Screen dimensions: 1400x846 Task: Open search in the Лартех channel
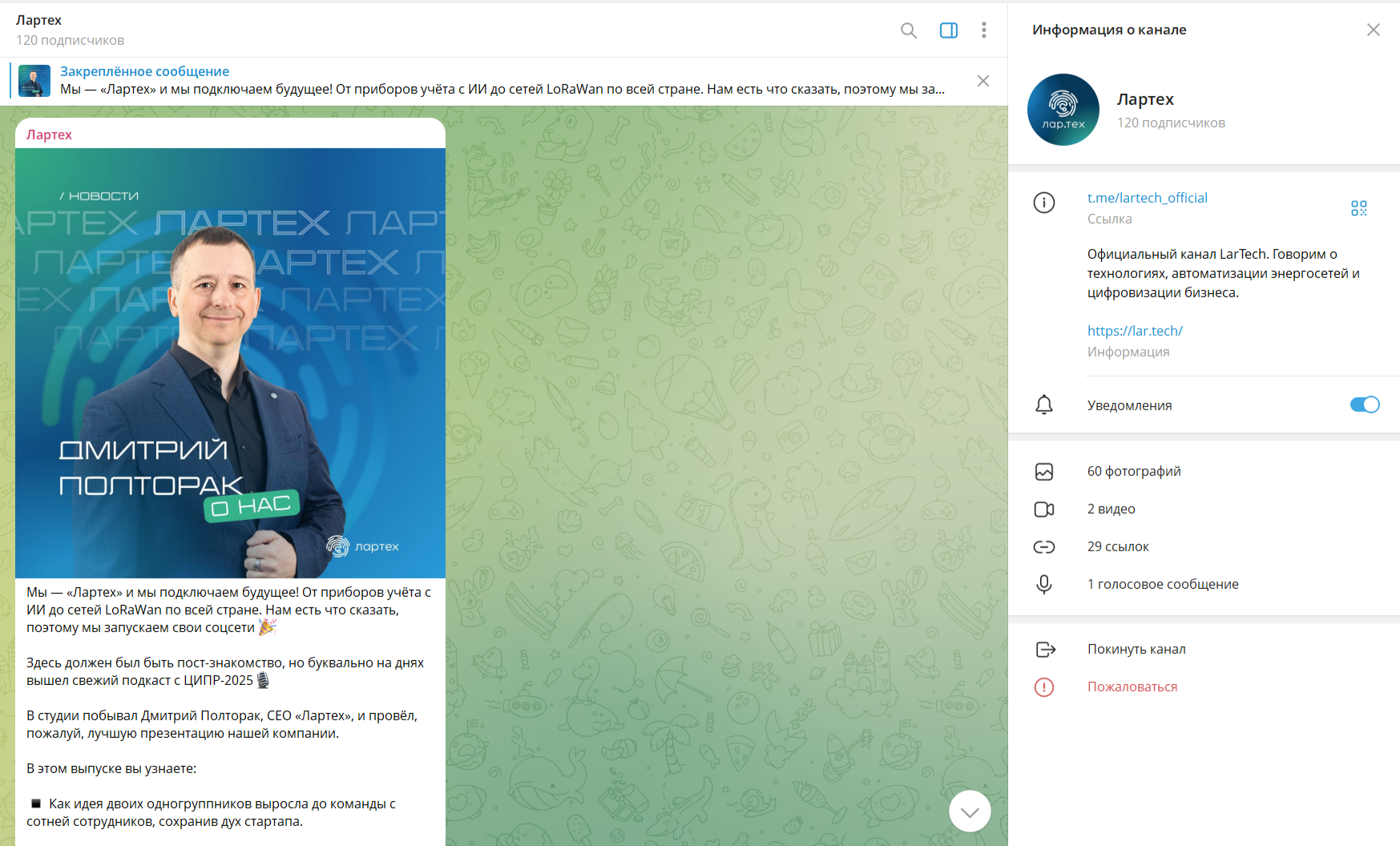tap(908, 30)
